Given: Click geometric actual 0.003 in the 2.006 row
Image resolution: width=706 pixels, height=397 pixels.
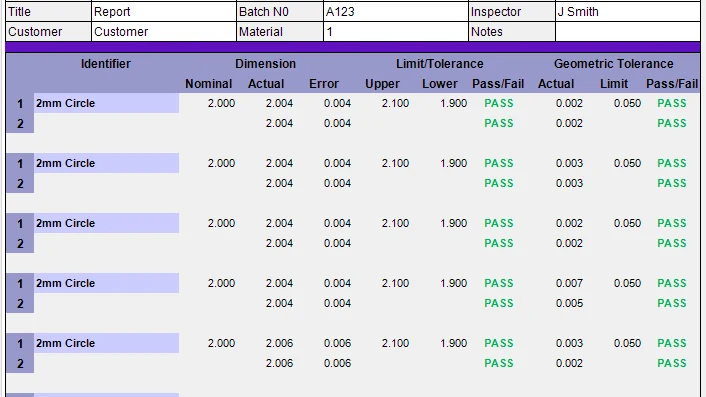Looking at the screenshot, I should tap(570, 343).
